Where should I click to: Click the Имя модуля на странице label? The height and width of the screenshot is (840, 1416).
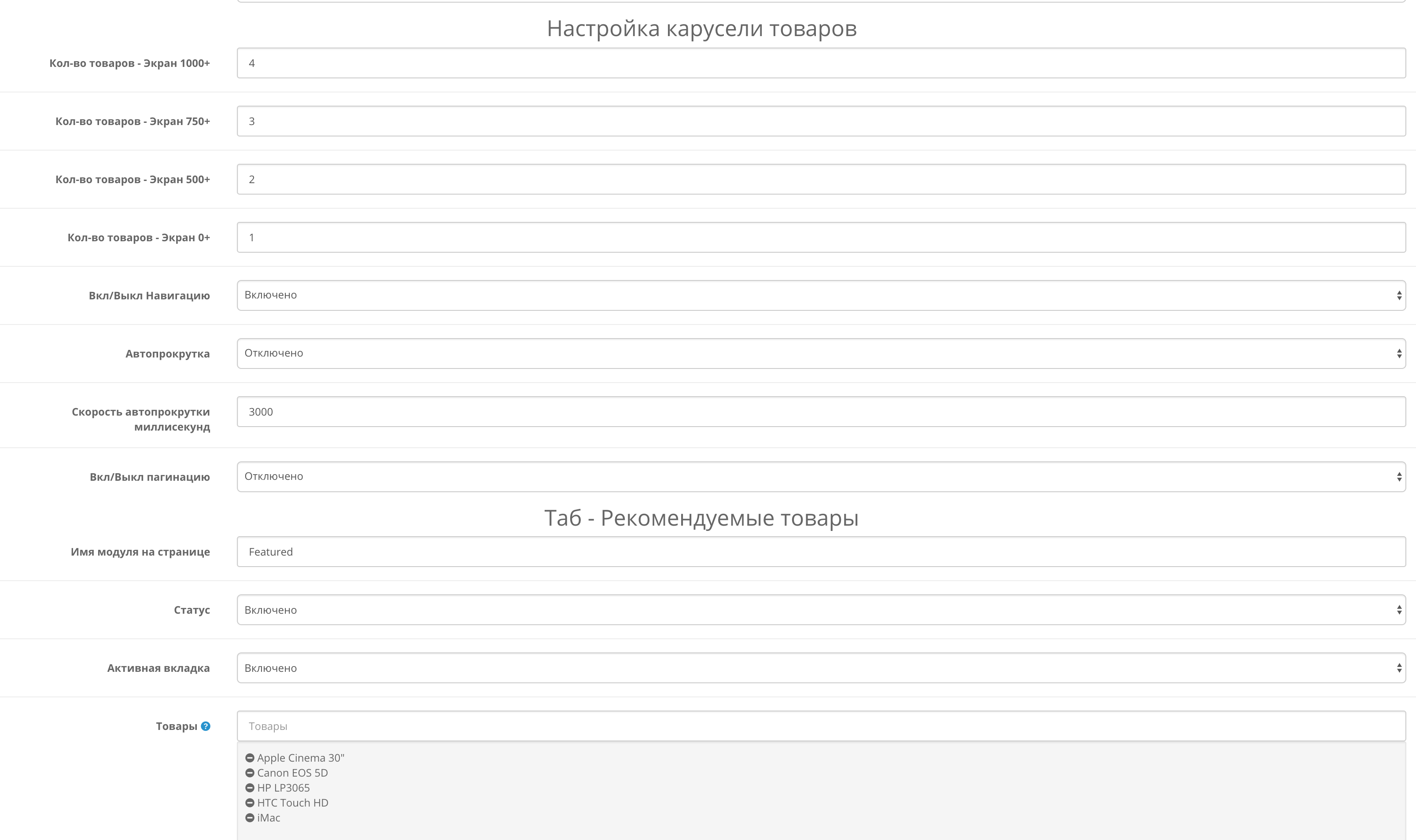click(x=140, y=552)
